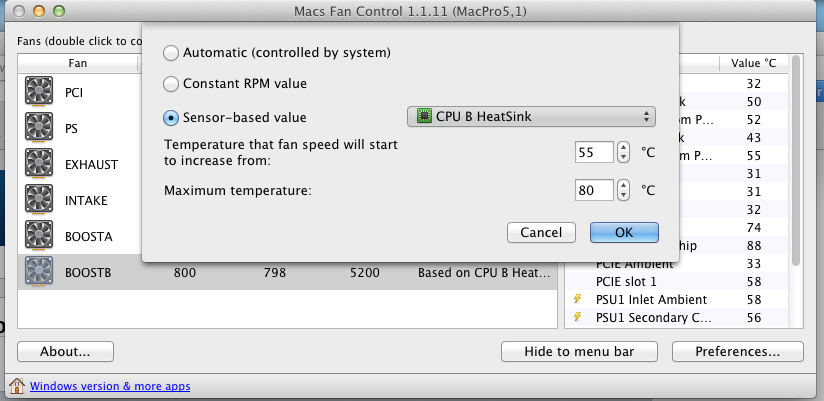The width and height of the screenshot is (824, 401).
Task: Click BOOSTB maximum value 5200
Action: click(365, 273)
